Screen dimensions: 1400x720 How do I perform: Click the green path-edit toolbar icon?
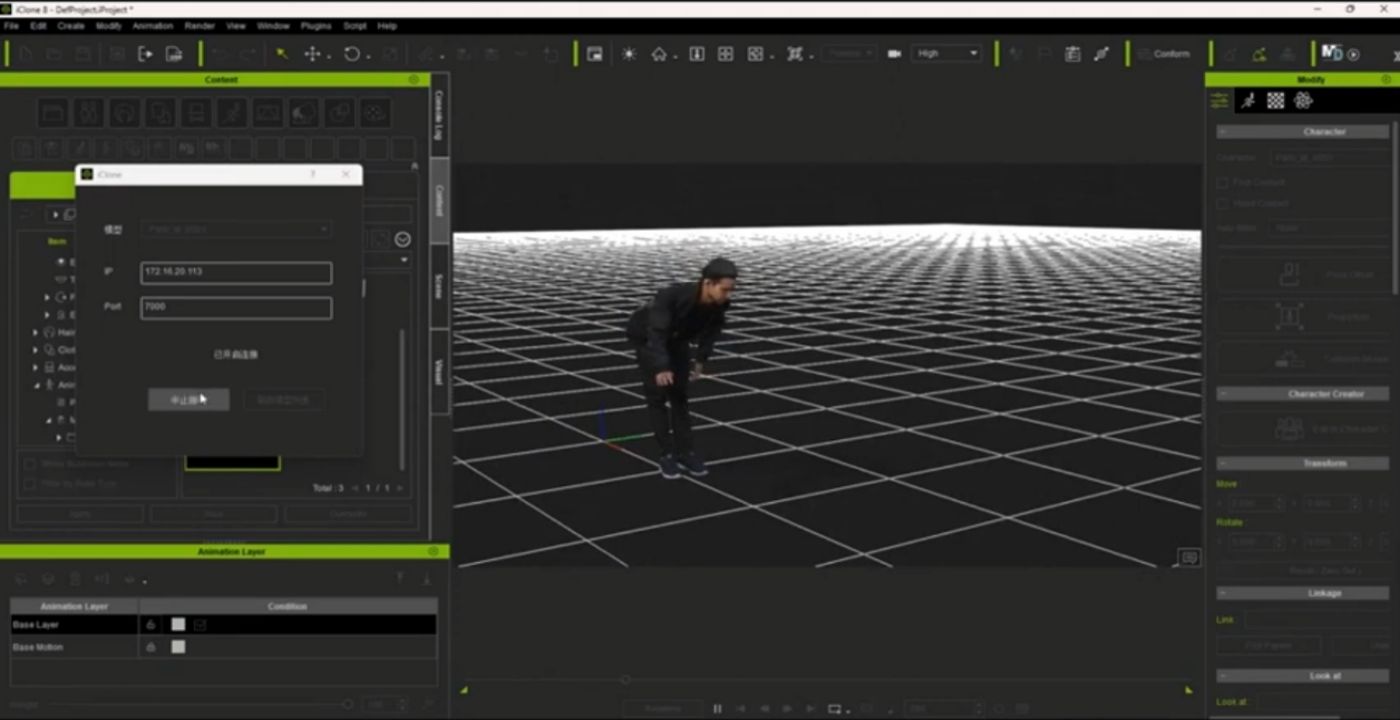point(1259,54)
